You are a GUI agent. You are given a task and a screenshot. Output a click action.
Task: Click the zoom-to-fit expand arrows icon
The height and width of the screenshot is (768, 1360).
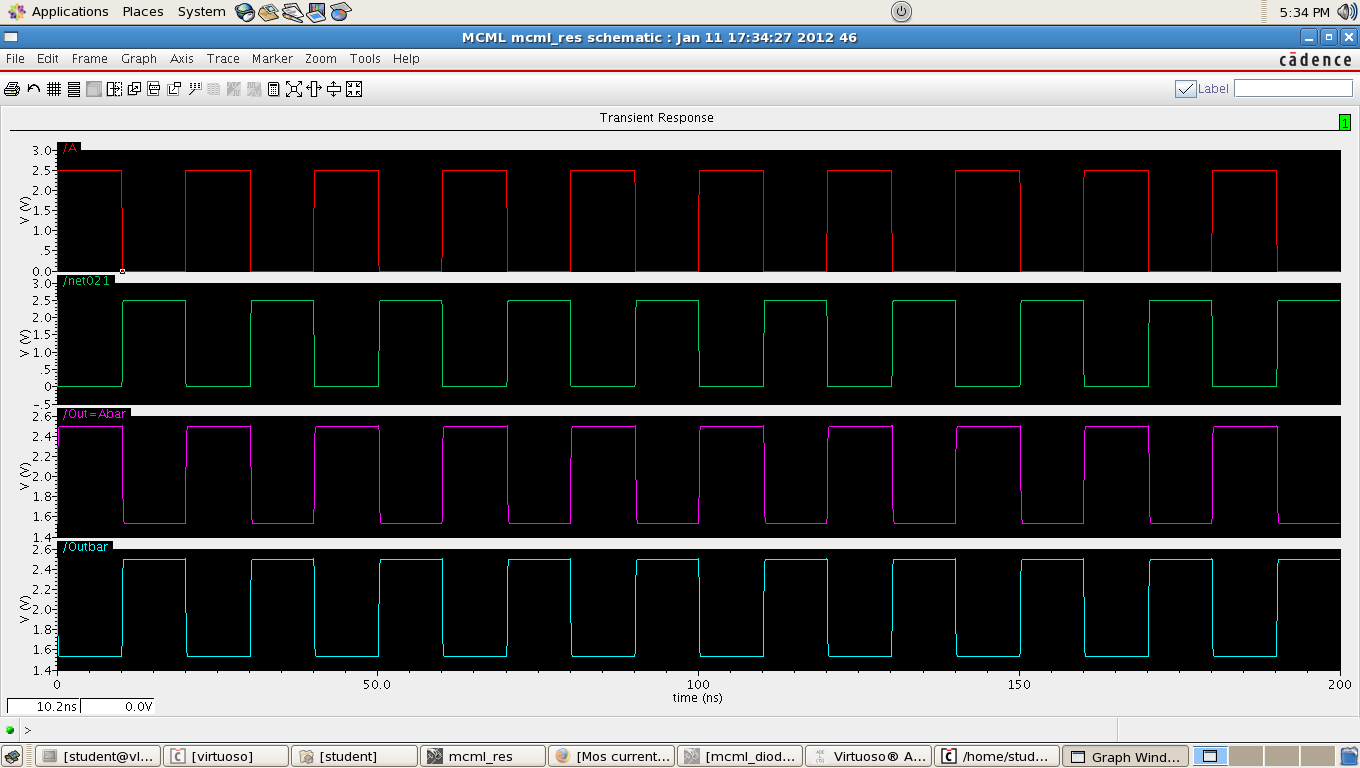pos(293,89)
